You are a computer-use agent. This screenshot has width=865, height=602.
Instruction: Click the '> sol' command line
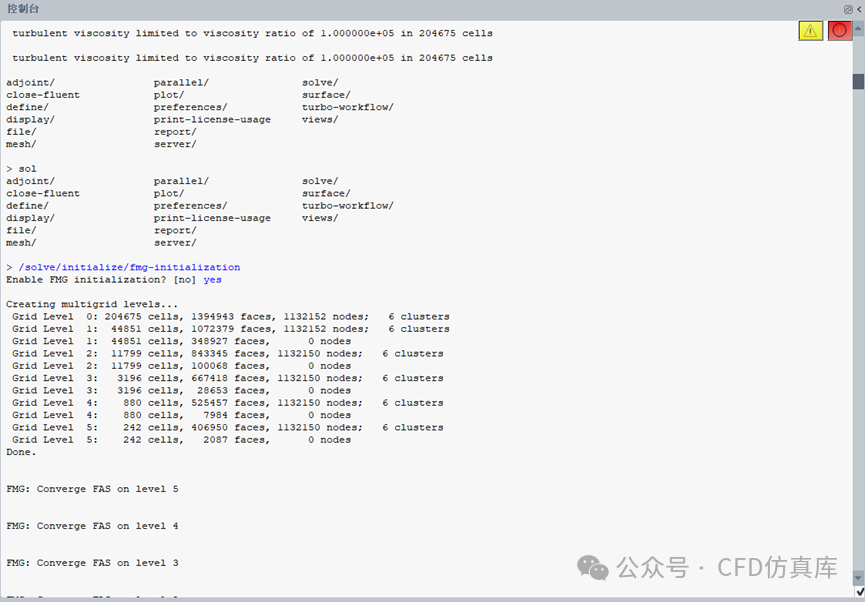(21, 169)
